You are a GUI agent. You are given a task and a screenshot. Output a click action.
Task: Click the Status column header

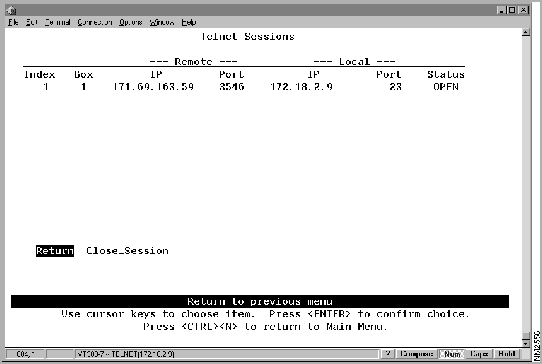click(x=446, y=75)
